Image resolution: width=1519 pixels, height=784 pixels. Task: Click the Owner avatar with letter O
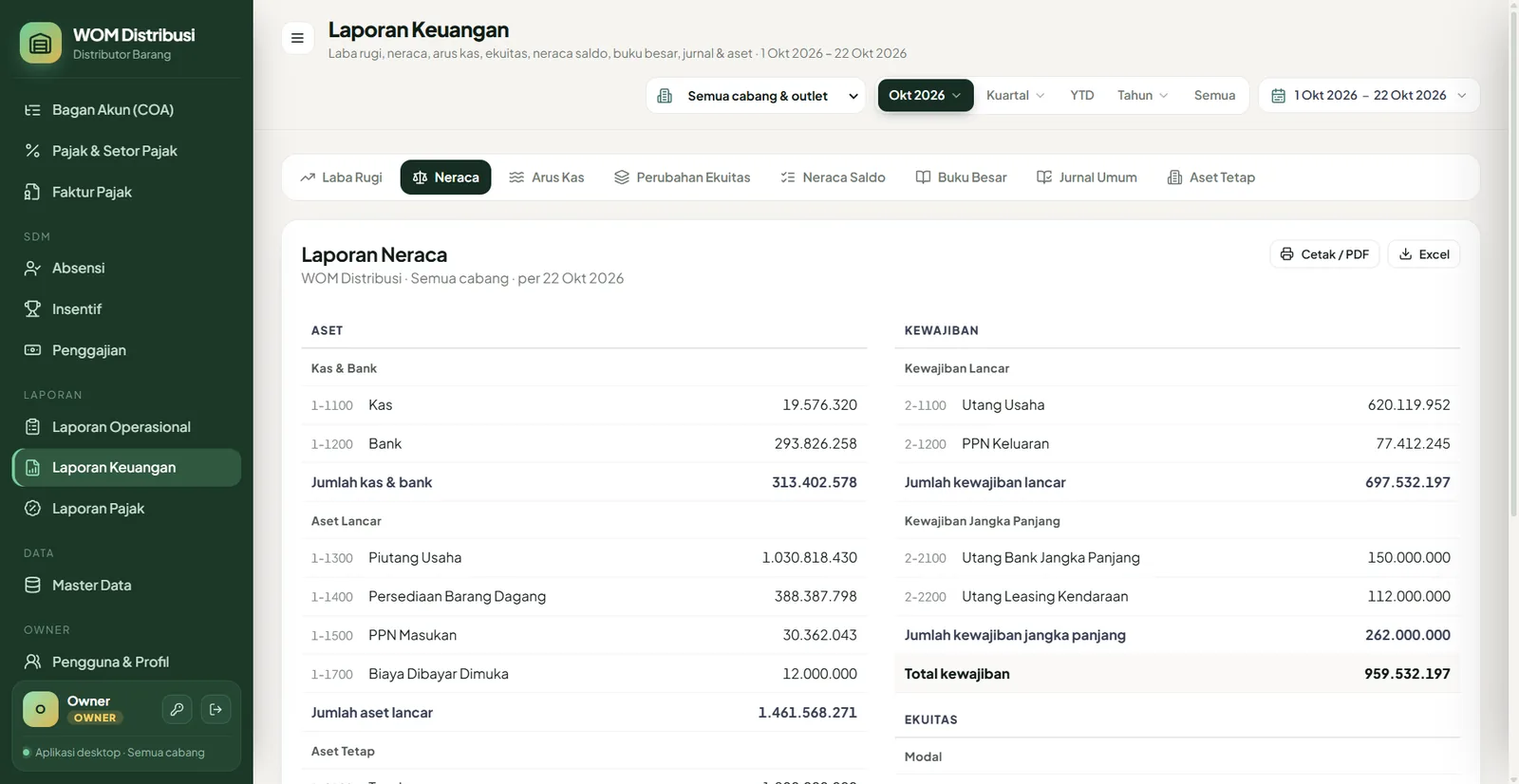[x=41, y=709]
